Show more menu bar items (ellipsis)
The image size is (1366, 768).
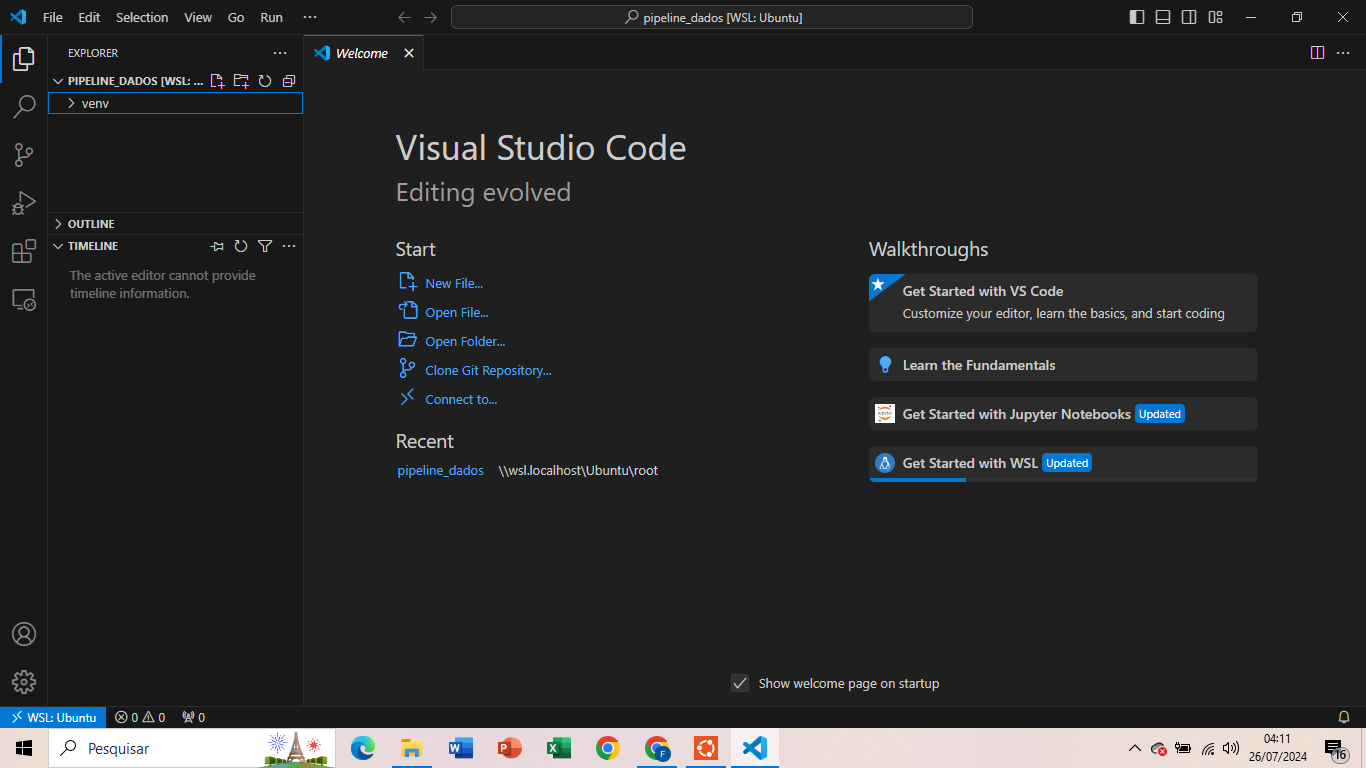(x=310, y=17)
